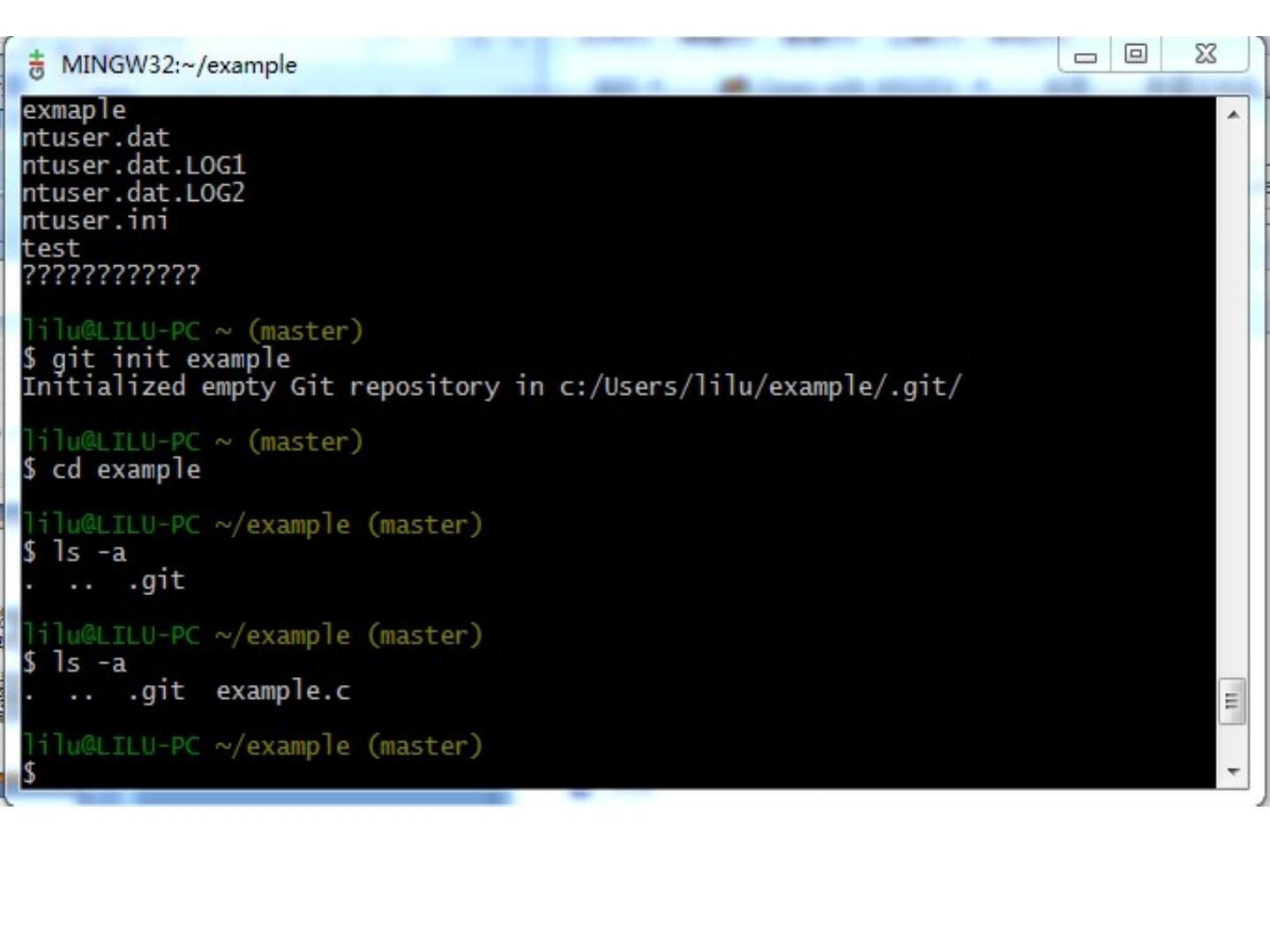
Task: Open the MINGW32 window system menu icon
Action: tap(36, 65)
